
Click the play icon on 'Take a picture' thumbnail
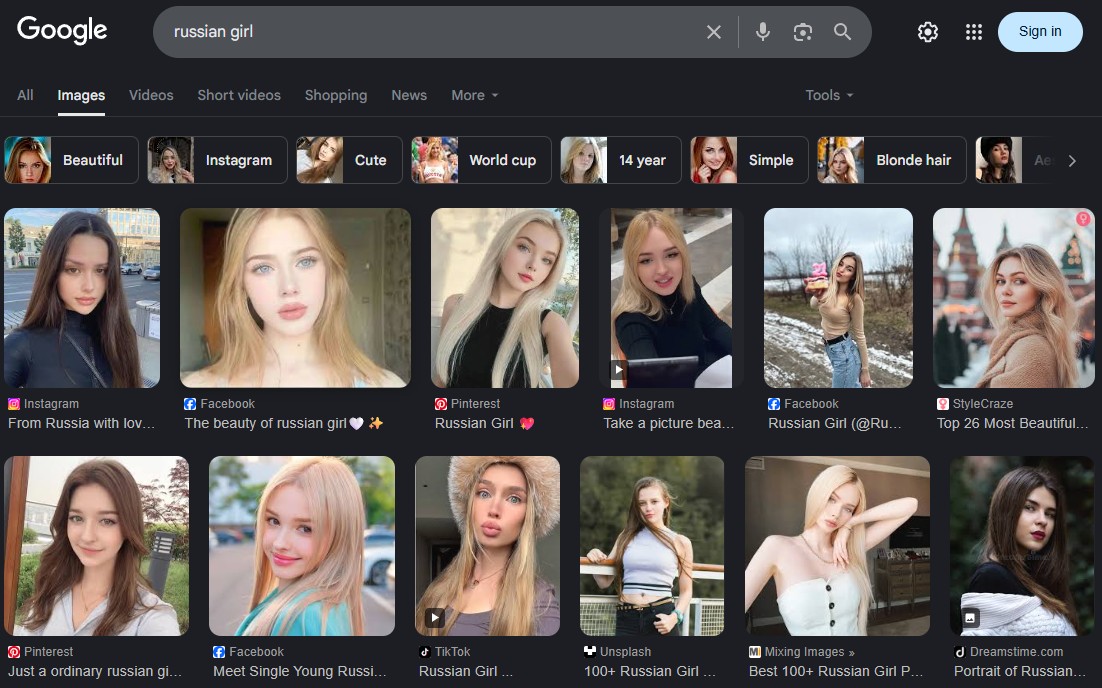click(618, 369)
